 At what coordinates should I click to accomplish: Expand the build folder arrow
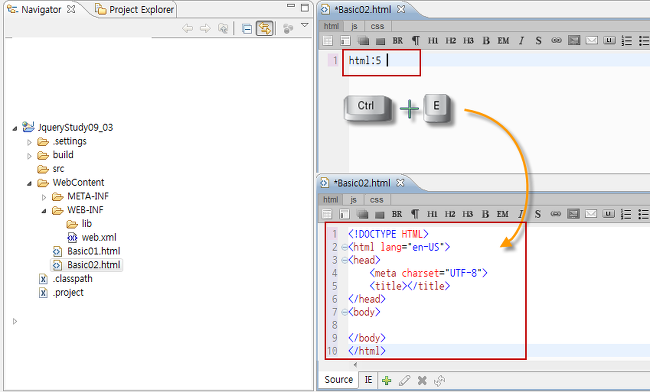click(x=29, y=156)
